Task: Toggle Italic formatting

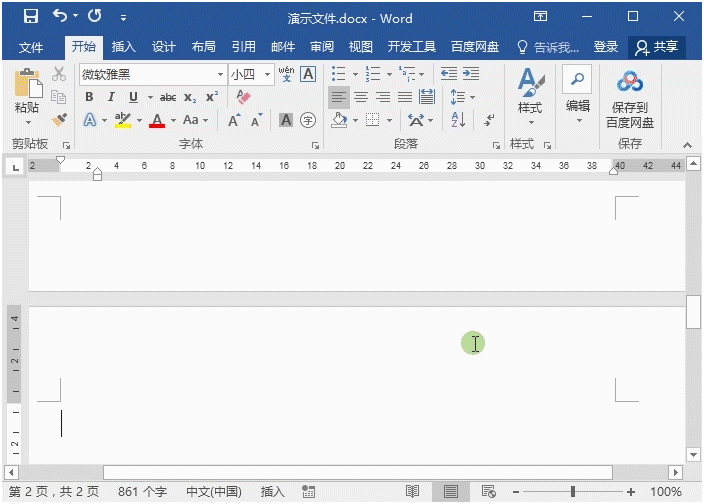Action: pos(111,96)
